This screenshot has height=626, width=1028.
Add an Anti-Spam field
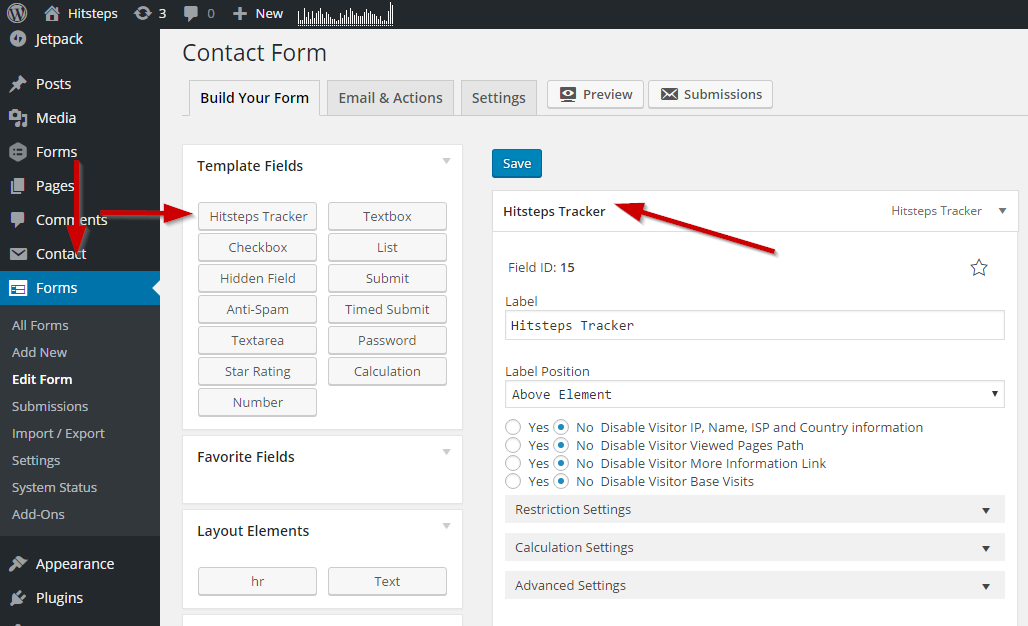point(258,309)
